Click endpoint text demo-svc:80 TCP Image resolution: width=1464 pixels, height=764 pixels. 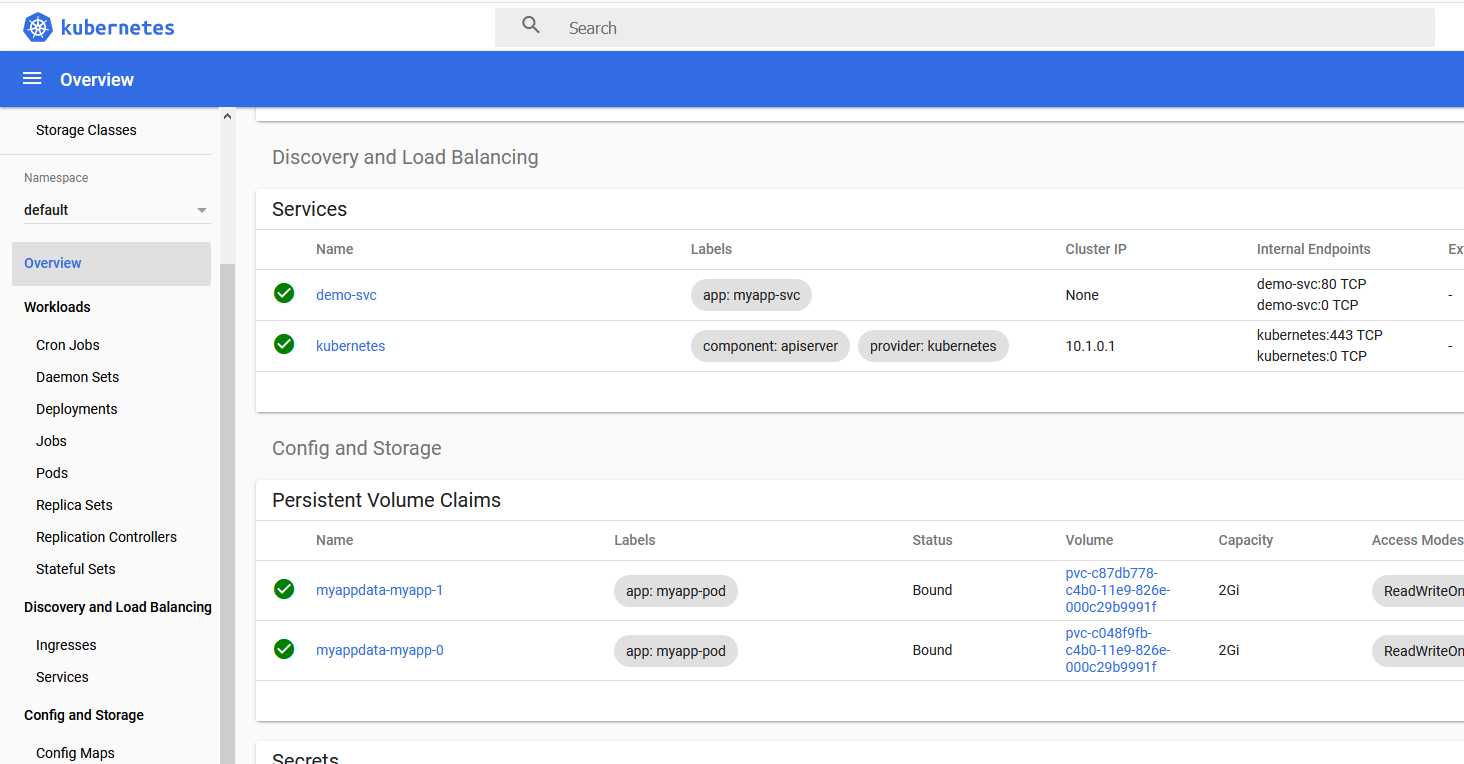tap(1311, 284)
